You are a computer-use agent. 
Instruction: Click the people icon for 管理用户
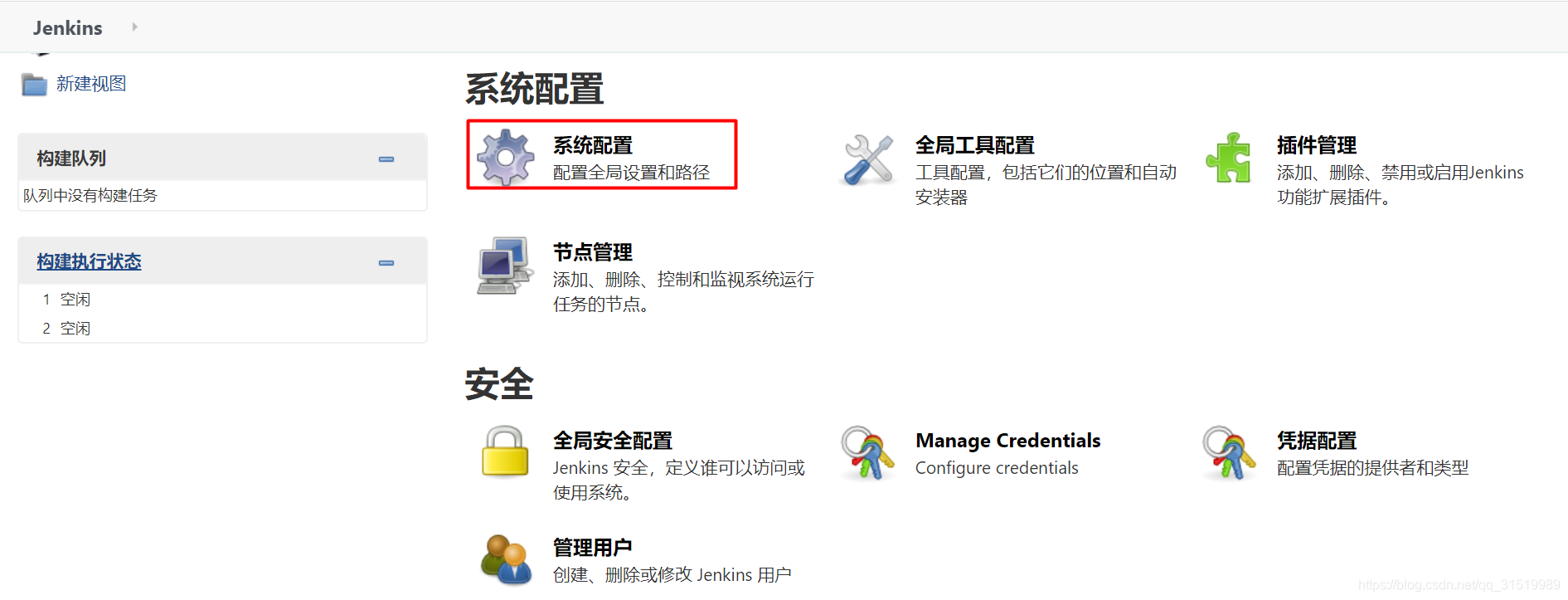pos(505,559)
